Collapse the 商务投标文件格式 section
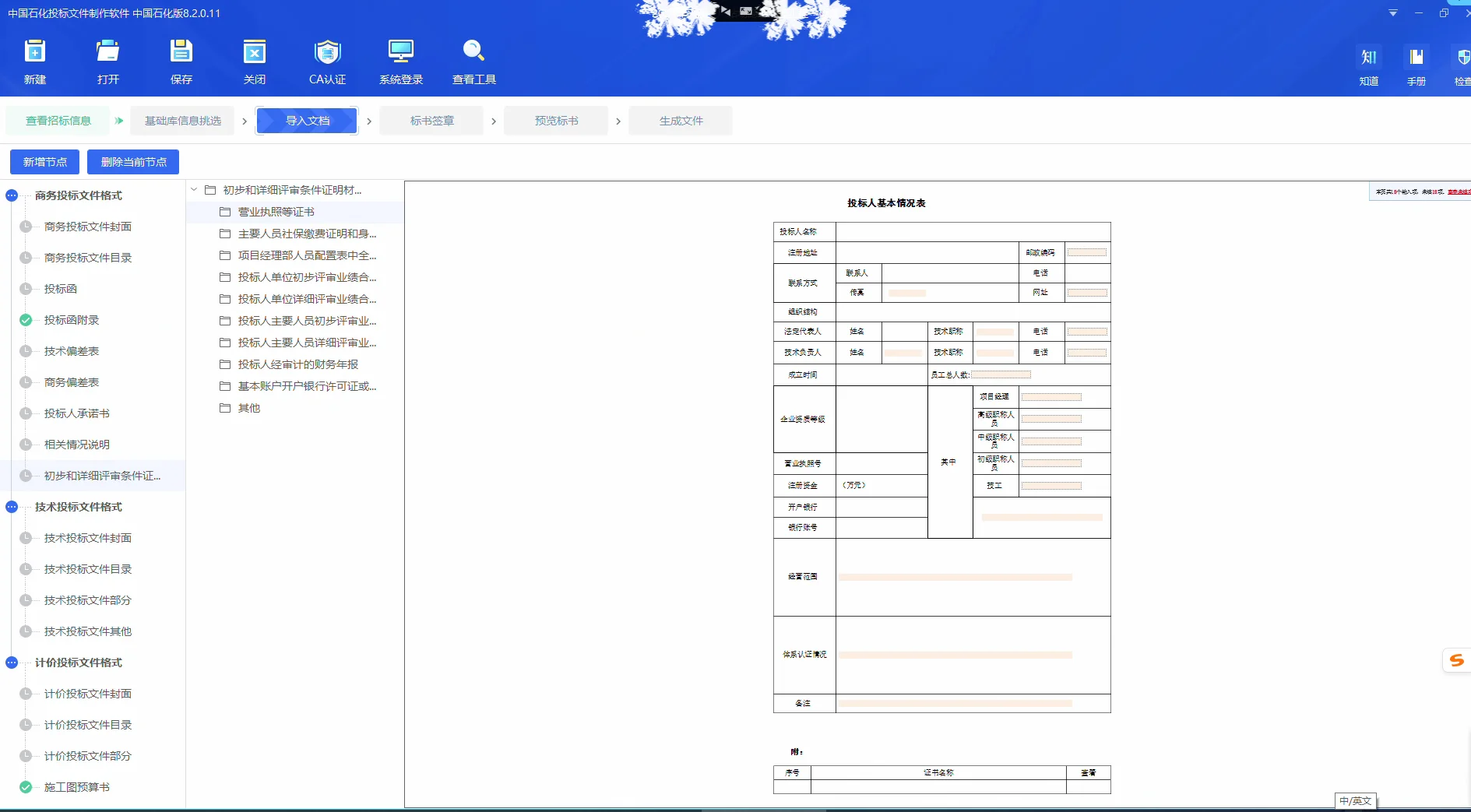Viewport: 1471px width, 812px height. 12,195
